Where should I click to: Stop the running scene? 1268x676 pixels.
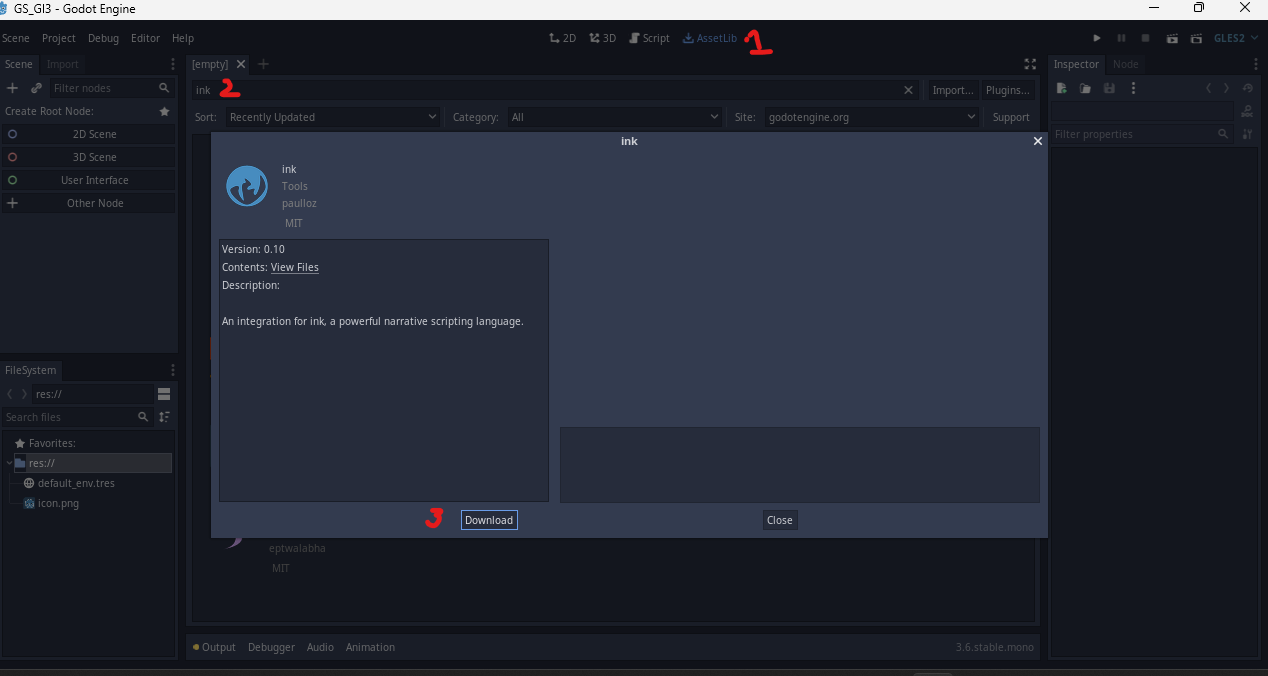[x=1145, y=38]
